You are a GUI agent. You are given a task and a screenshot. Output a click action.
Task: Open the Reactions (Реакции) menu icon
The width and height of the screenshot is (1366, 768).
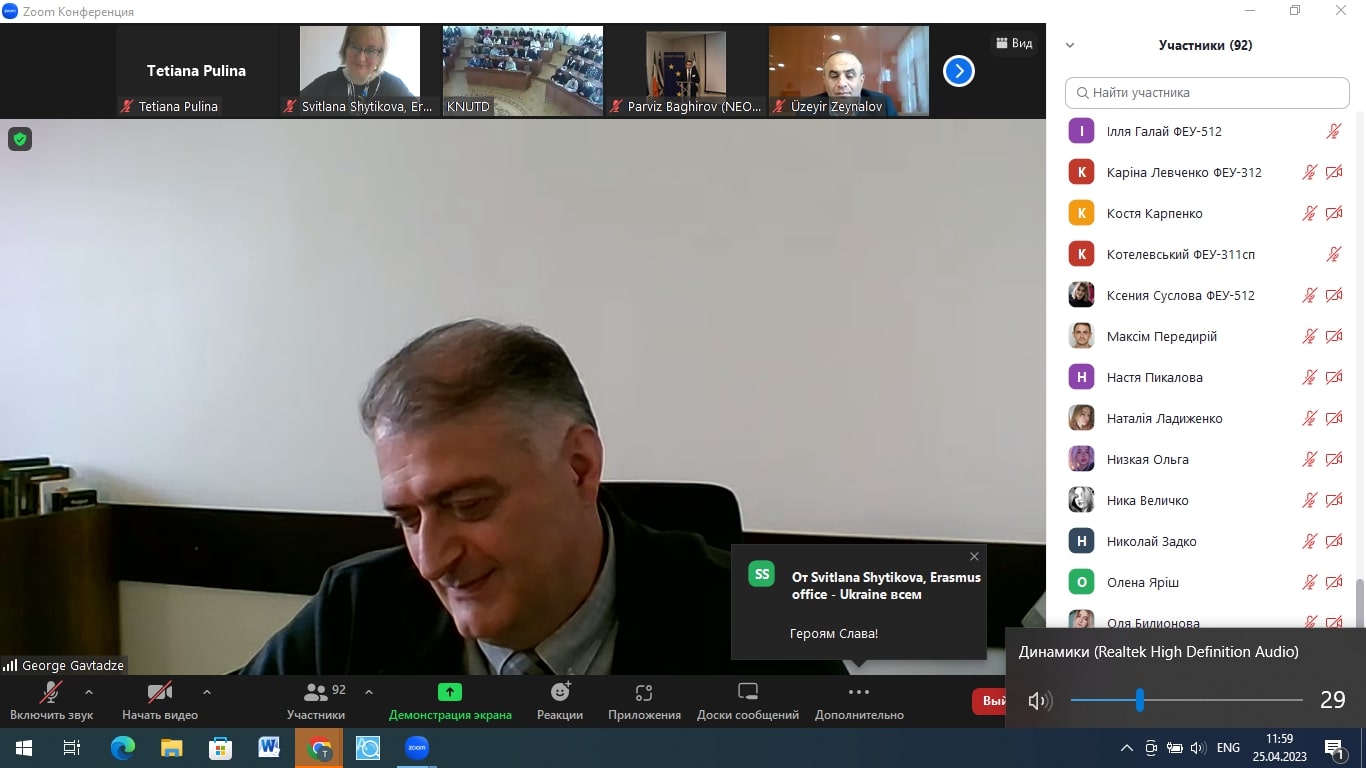coord(560,692)
